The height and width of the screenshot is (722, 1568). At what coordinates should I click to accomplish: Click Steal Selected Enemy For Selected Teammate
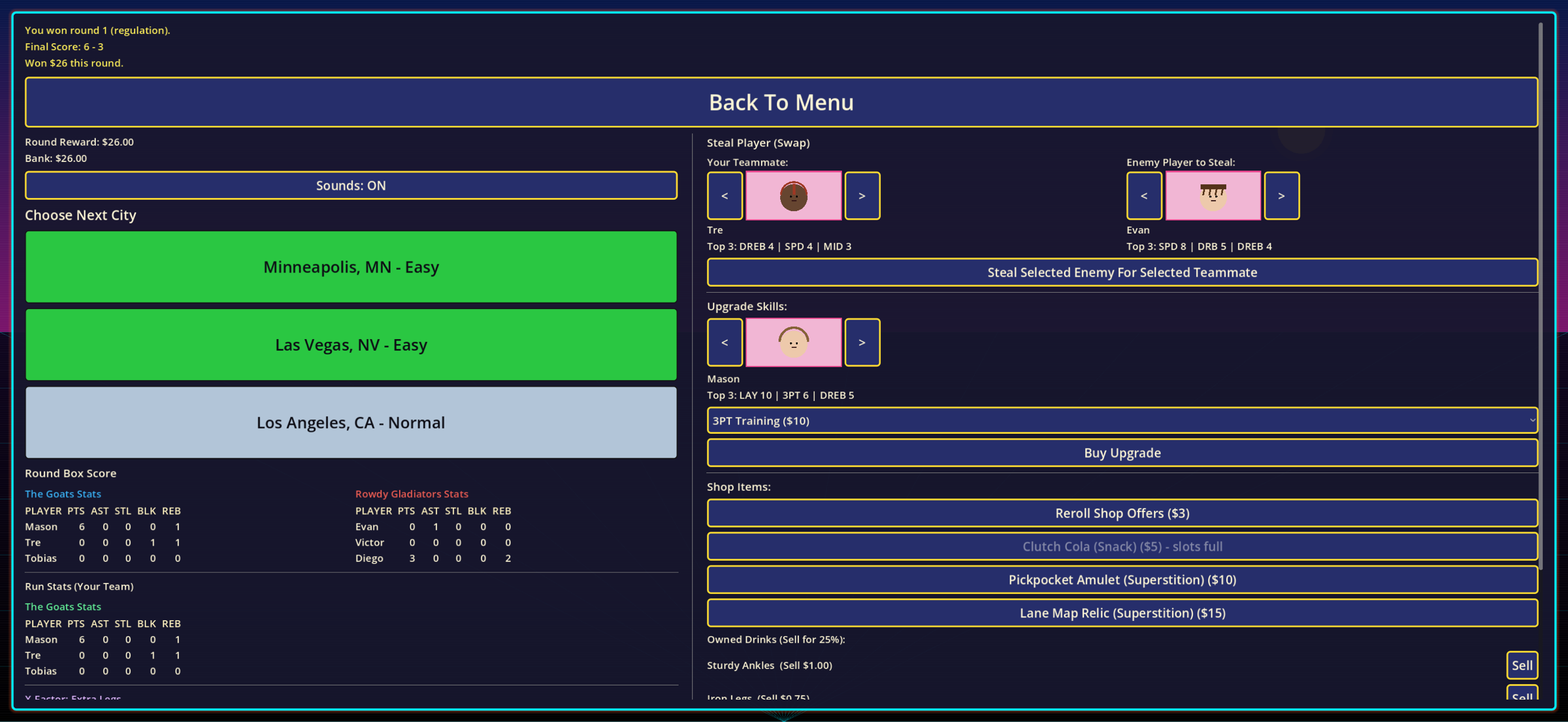[x=1122, y=272]
